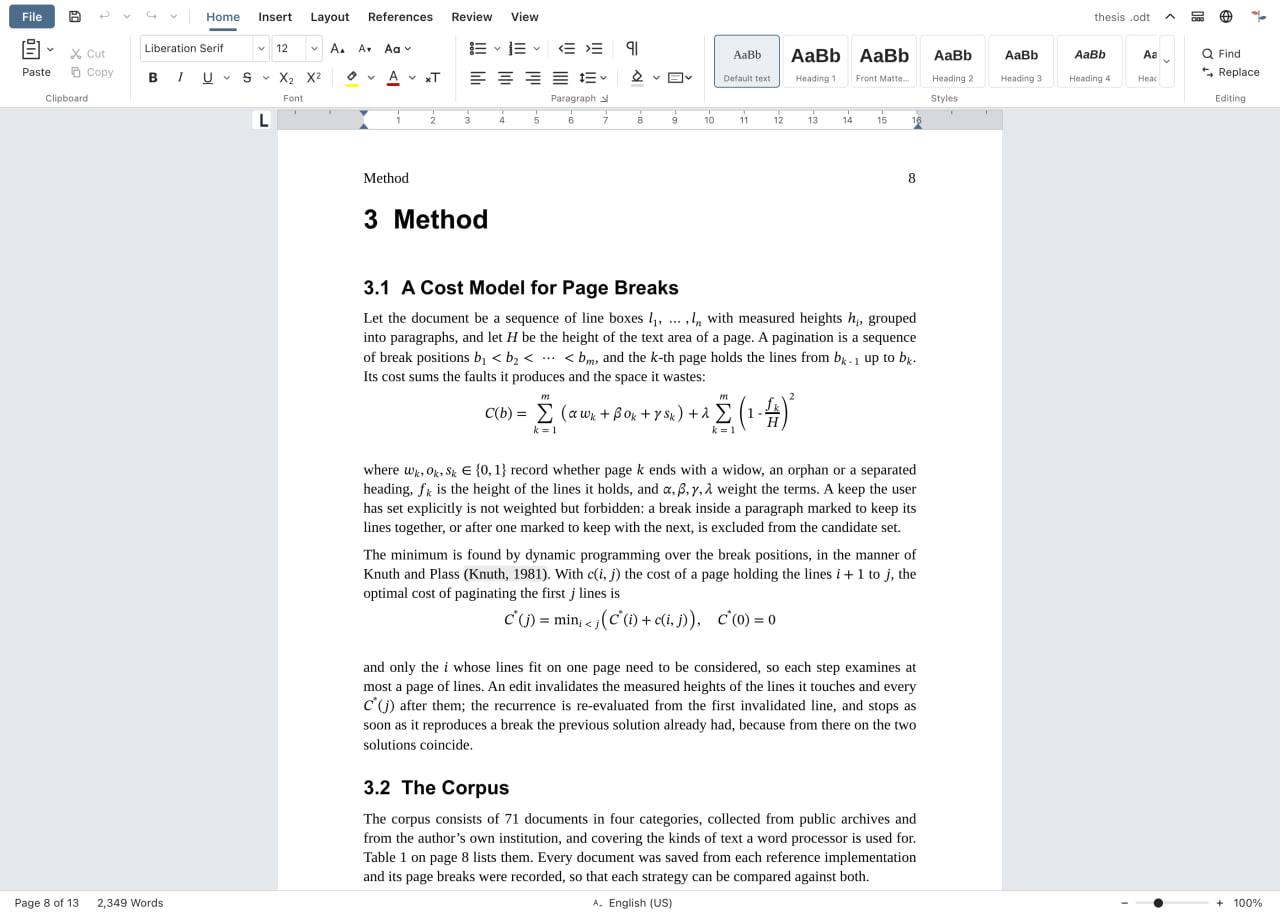
Task: Apply the Heading 2 style
Action: coord(953,62)
